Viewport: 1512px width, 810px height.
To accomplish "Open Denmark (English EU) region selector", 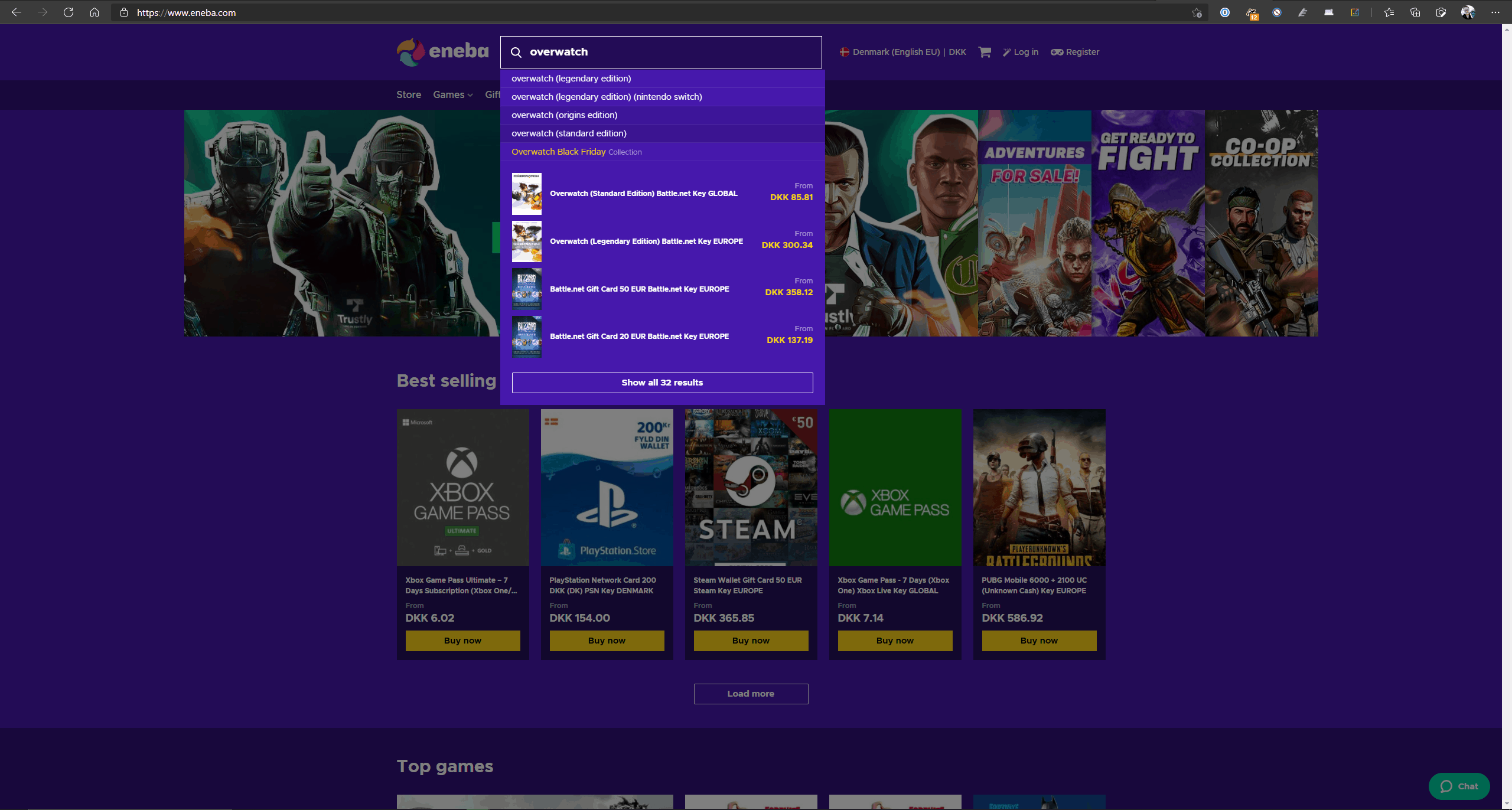I will click(x=896, y=52).
